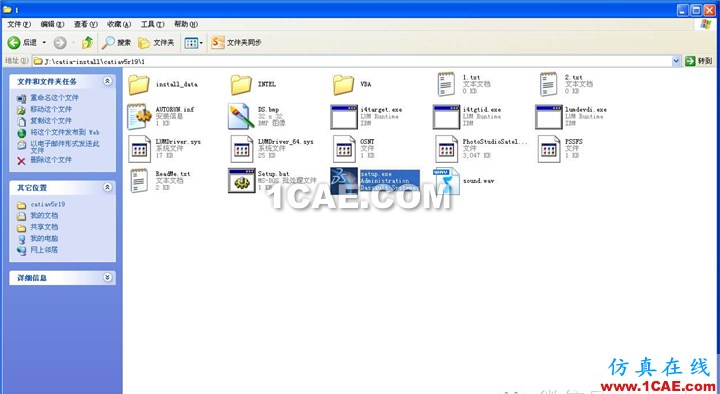Select the install_data folder icon
The height and width of the screenshot is (394, 720).
[139, 84]
